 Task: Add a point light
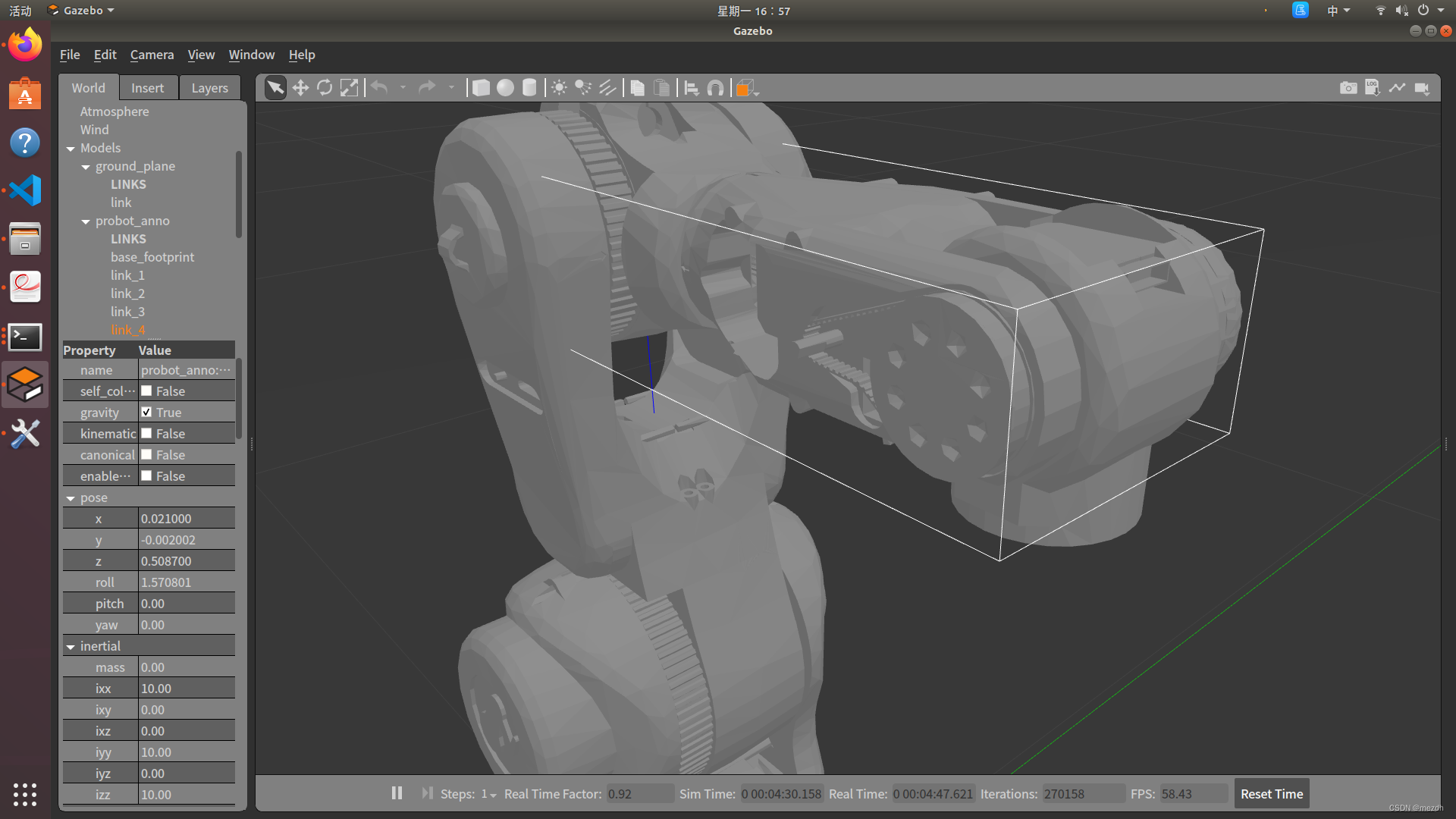(559, 88)
